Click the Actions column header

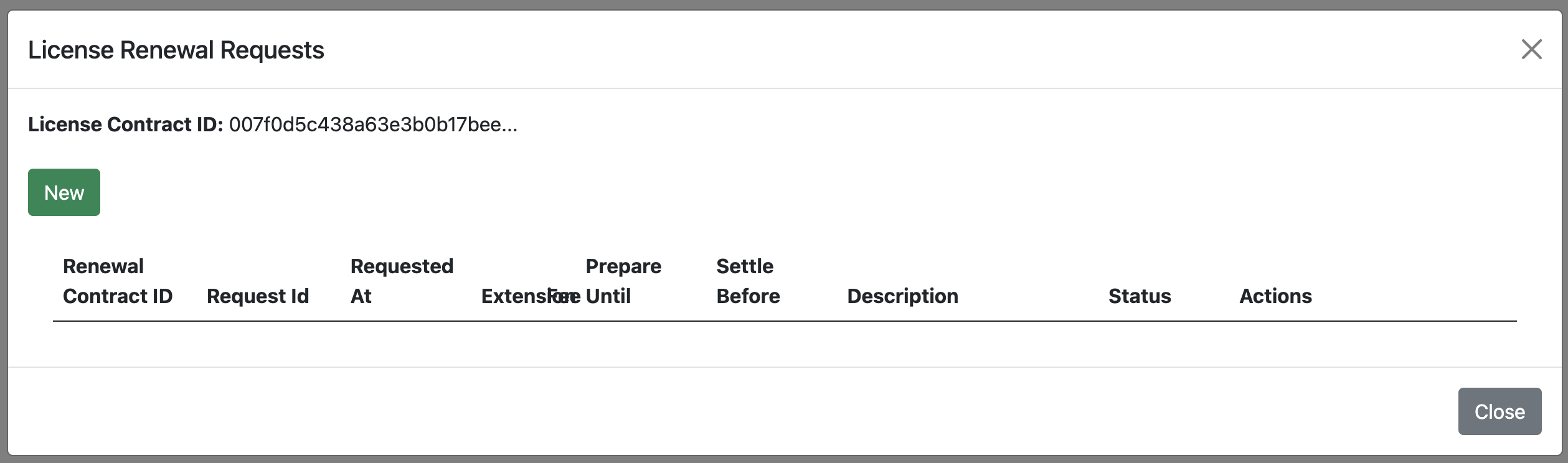coord(1274,296)
